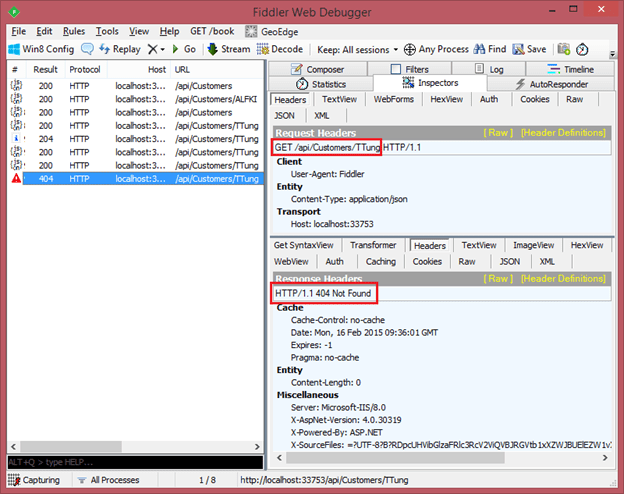Switch to the Log tab

[x=489, y=69]
